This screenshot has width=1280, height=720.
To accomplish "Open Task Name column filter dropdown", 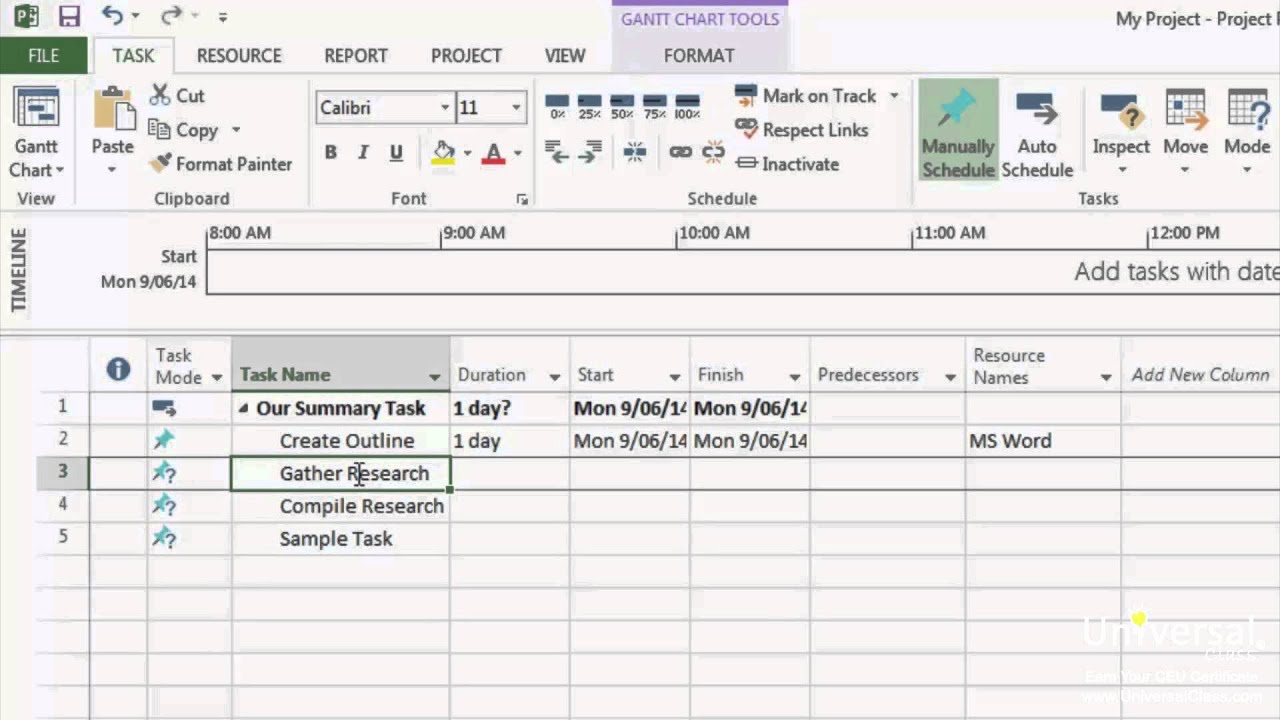I will [x=435, y=377].
